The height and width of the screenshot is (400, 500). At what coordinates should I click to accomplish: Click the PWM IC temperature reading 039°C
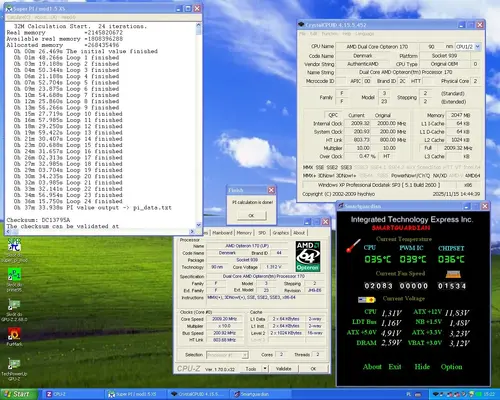413,259
